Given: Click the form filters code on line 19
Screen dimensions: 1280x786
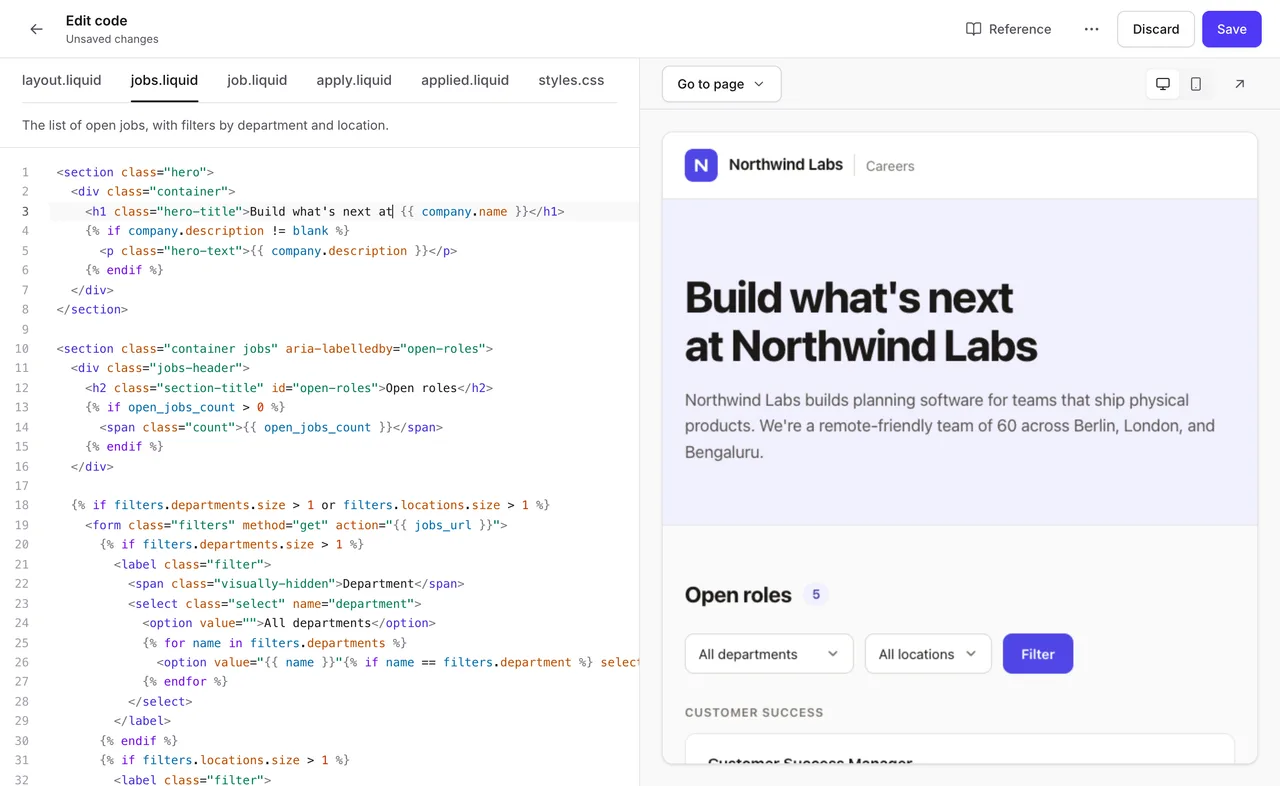Looking at the screenshot, I should point(297,525).
